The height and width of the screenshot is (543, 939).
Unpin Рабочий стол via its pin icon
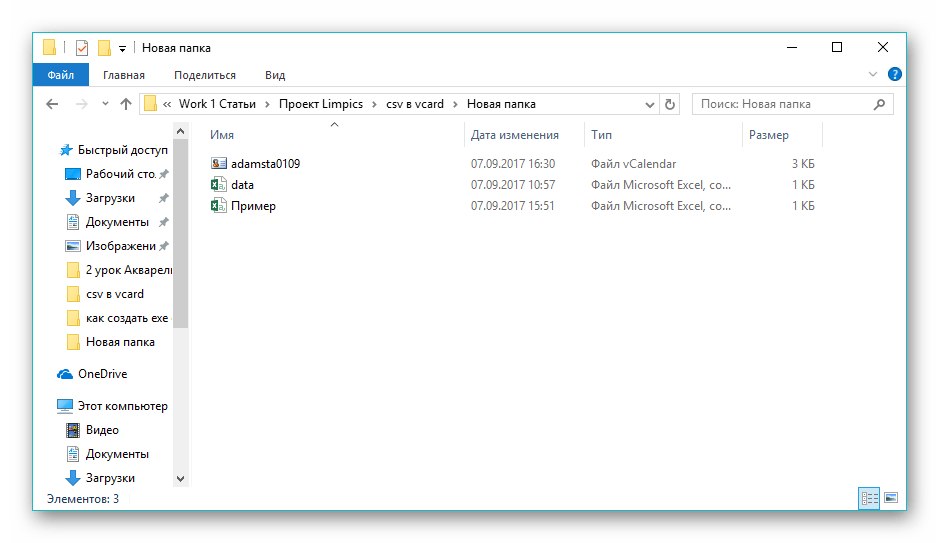pyautogui.click(x=163, y=174)
